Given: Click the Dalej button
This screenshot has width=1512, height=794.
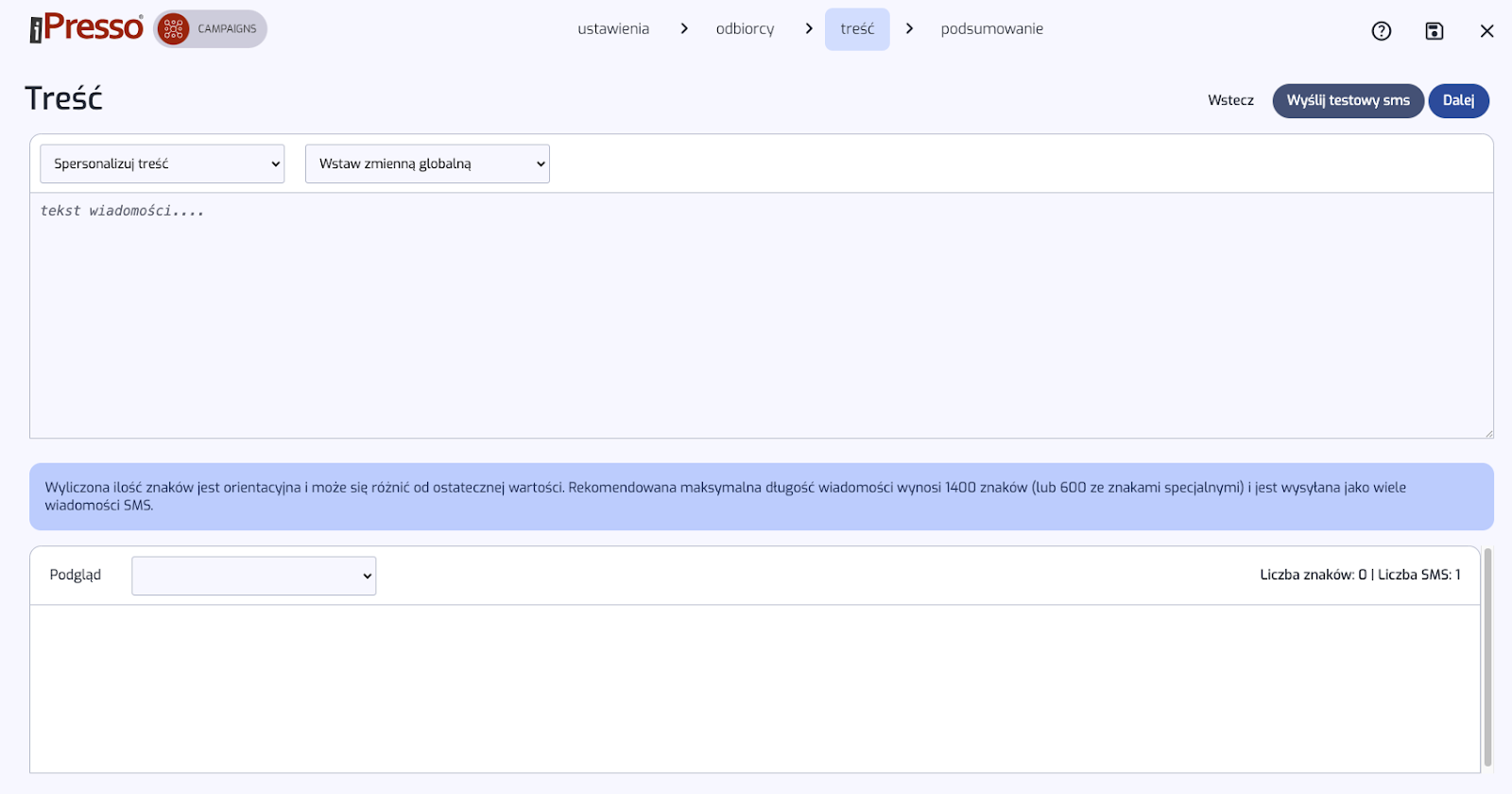Looking at the screenshot, I should tap(1458, 100).
